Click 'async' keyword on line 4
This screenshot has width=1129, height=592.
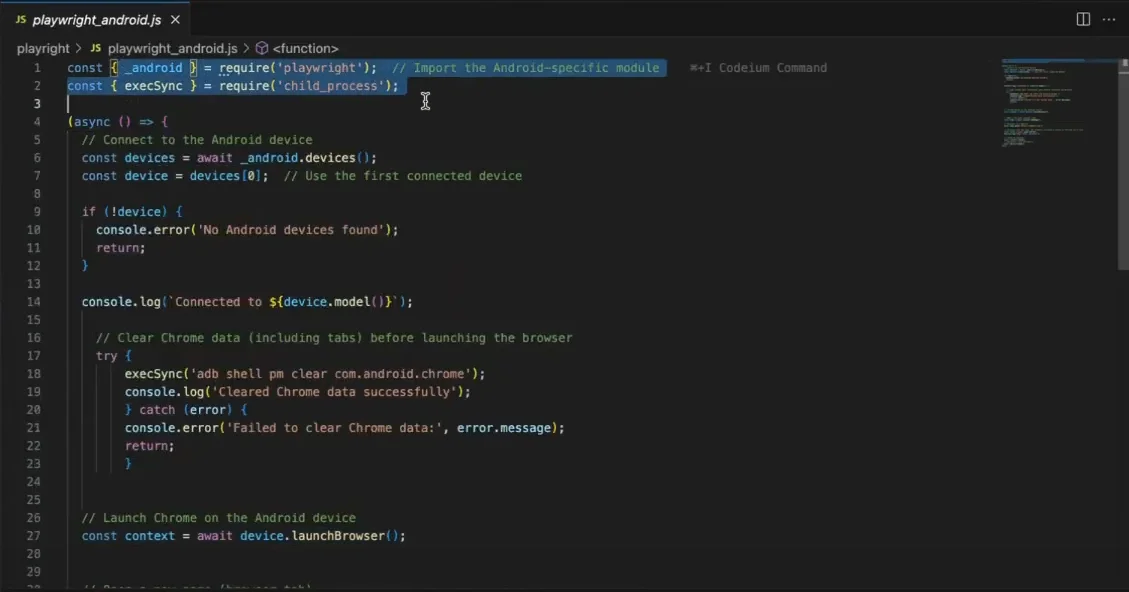click(92, 122)
